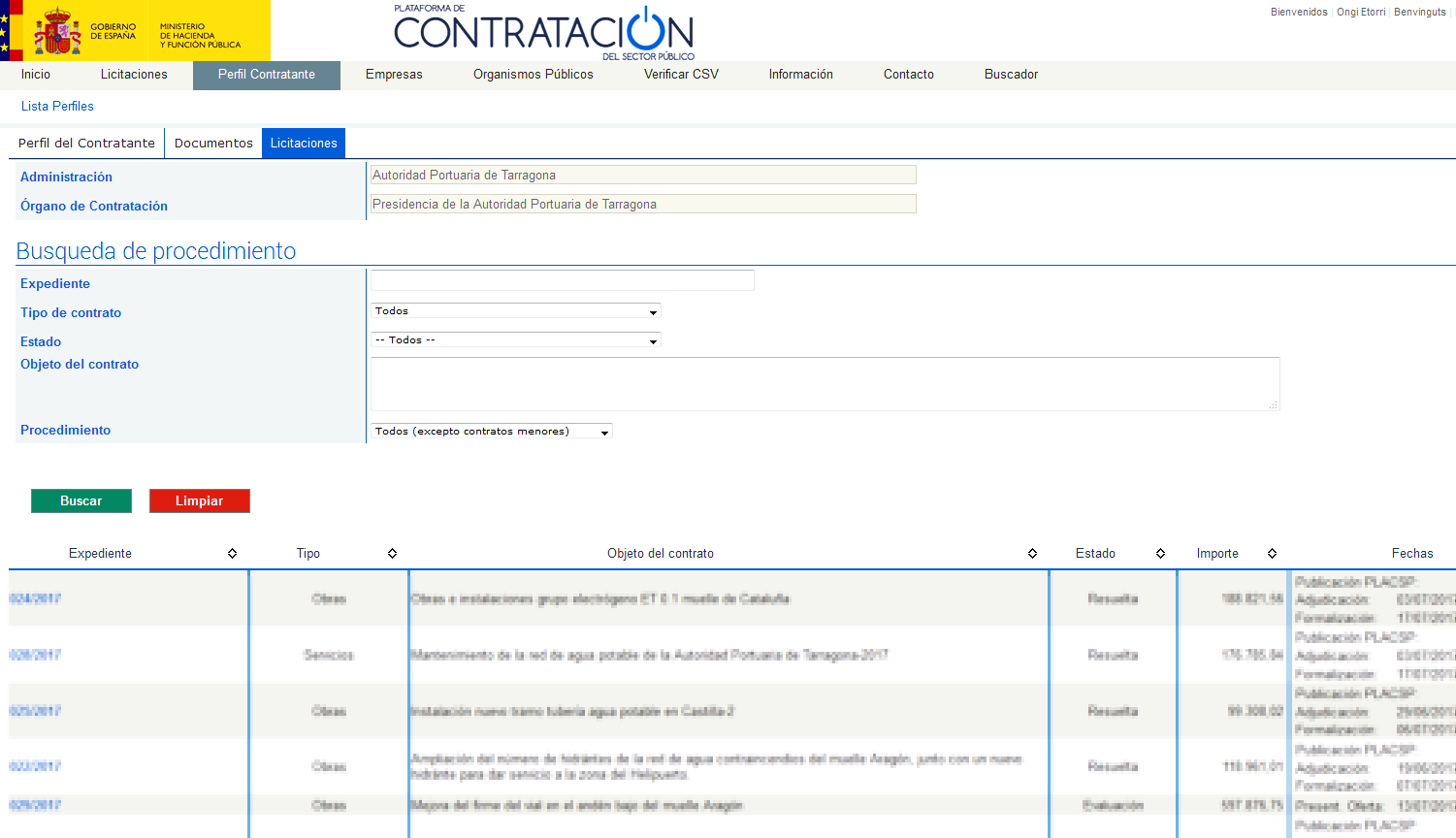Sort table by Tipo column arrows
Image resolution: width=1456 pixels, height=838 pixels.
point(393,554)
